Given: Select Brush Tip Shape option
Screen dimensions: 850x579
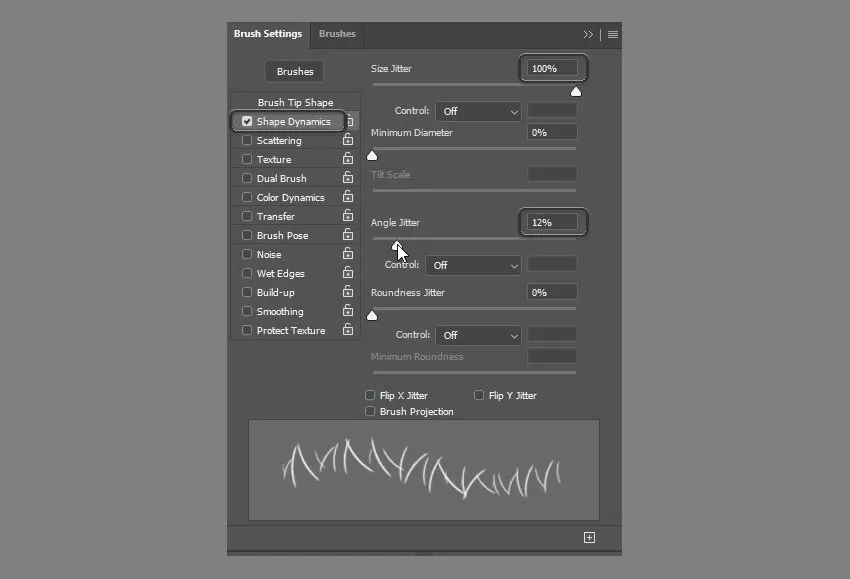Looking at the screenshot, I should (295, 103).
